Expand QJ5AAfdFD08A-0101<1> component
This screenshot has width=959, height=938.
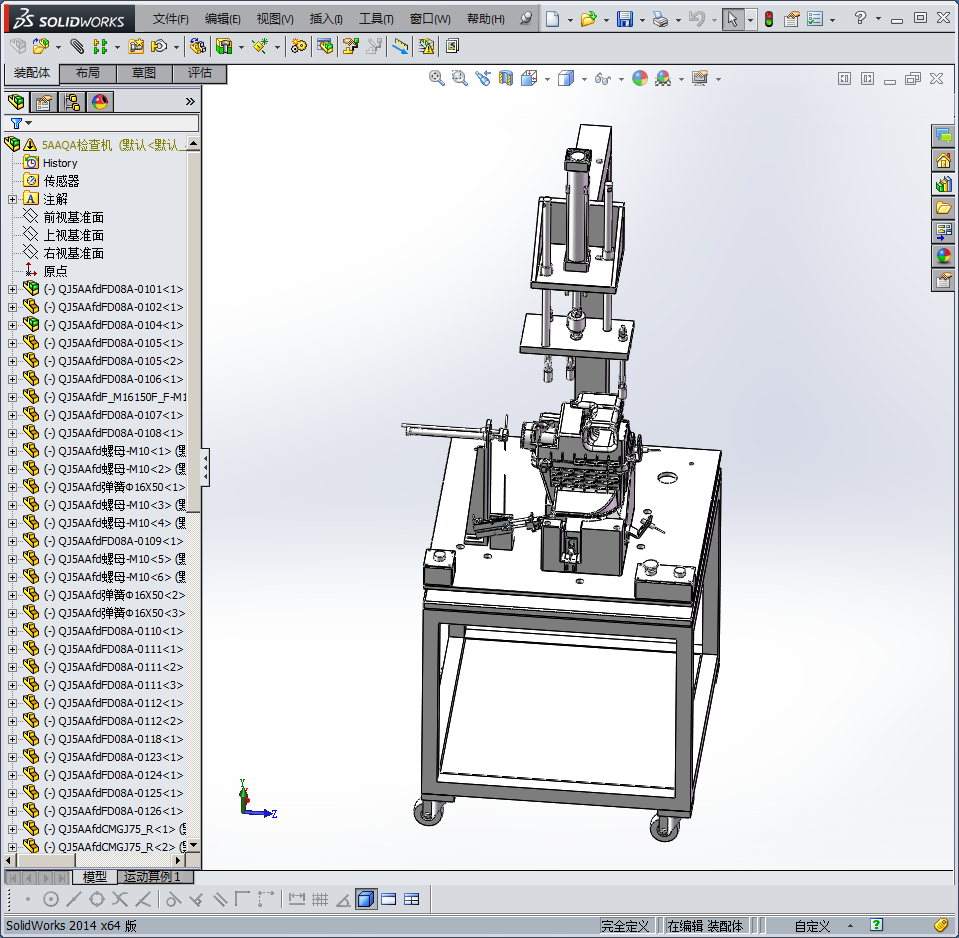coord(12,289)
